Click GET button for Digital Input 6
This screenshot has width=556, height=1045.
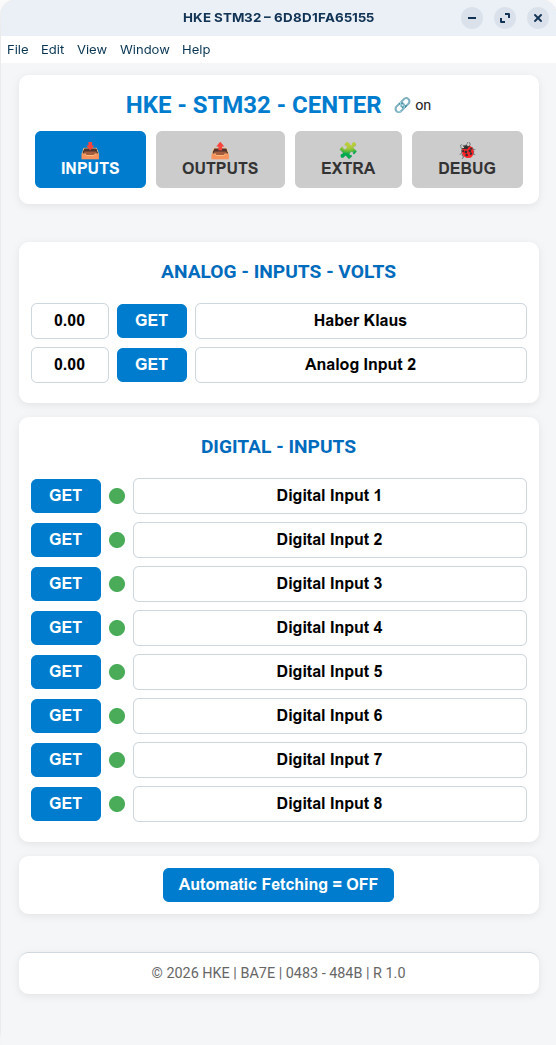pos(66,716)
